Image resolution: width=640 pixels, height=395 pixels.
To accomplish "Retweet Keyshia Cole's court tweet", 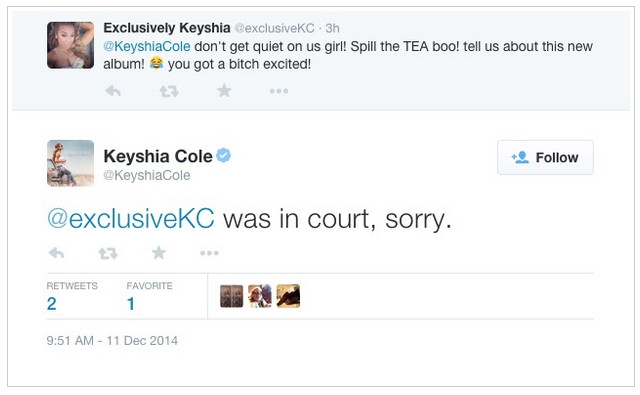I will (x=108, y=253).
